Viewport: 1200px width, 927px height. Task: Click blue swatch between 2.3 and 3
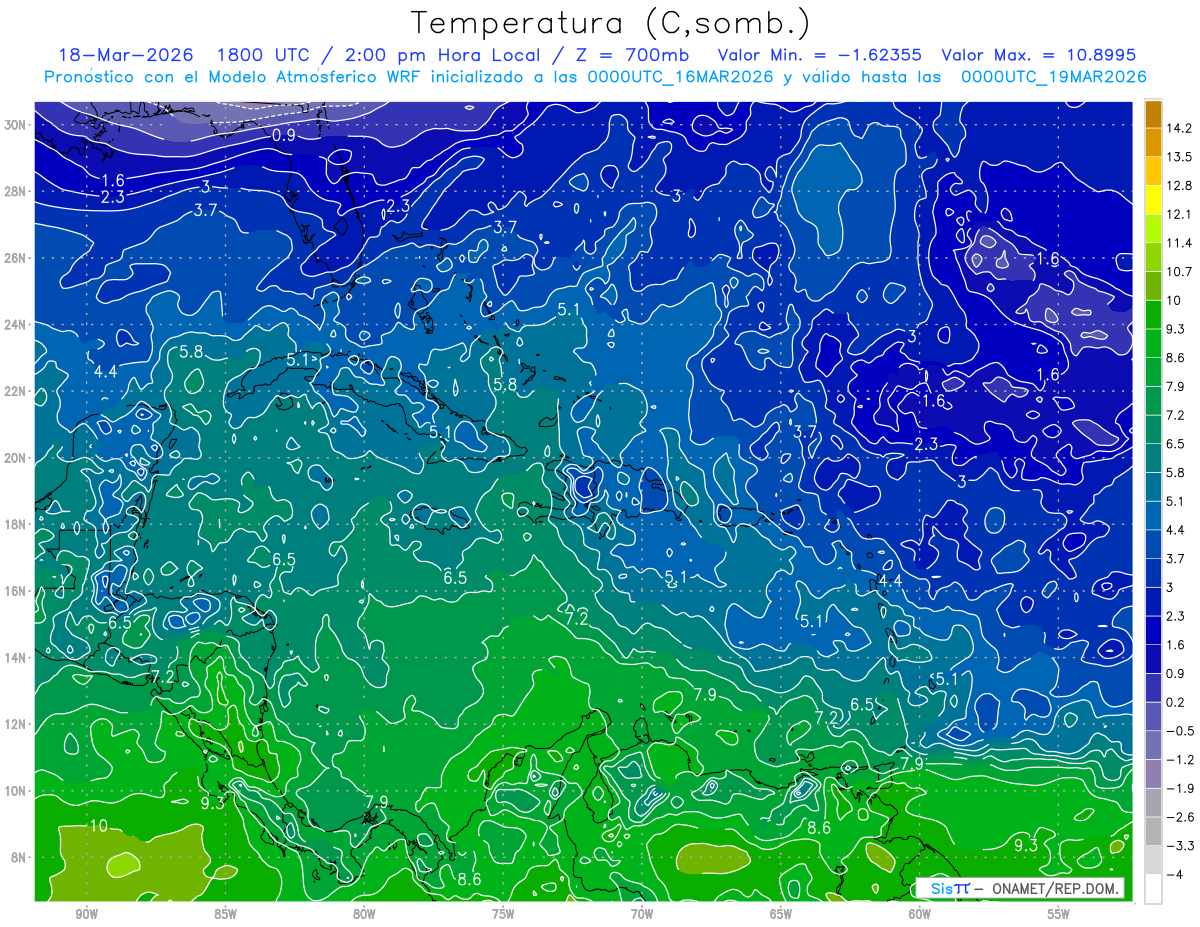click(x=1153, y=602)
